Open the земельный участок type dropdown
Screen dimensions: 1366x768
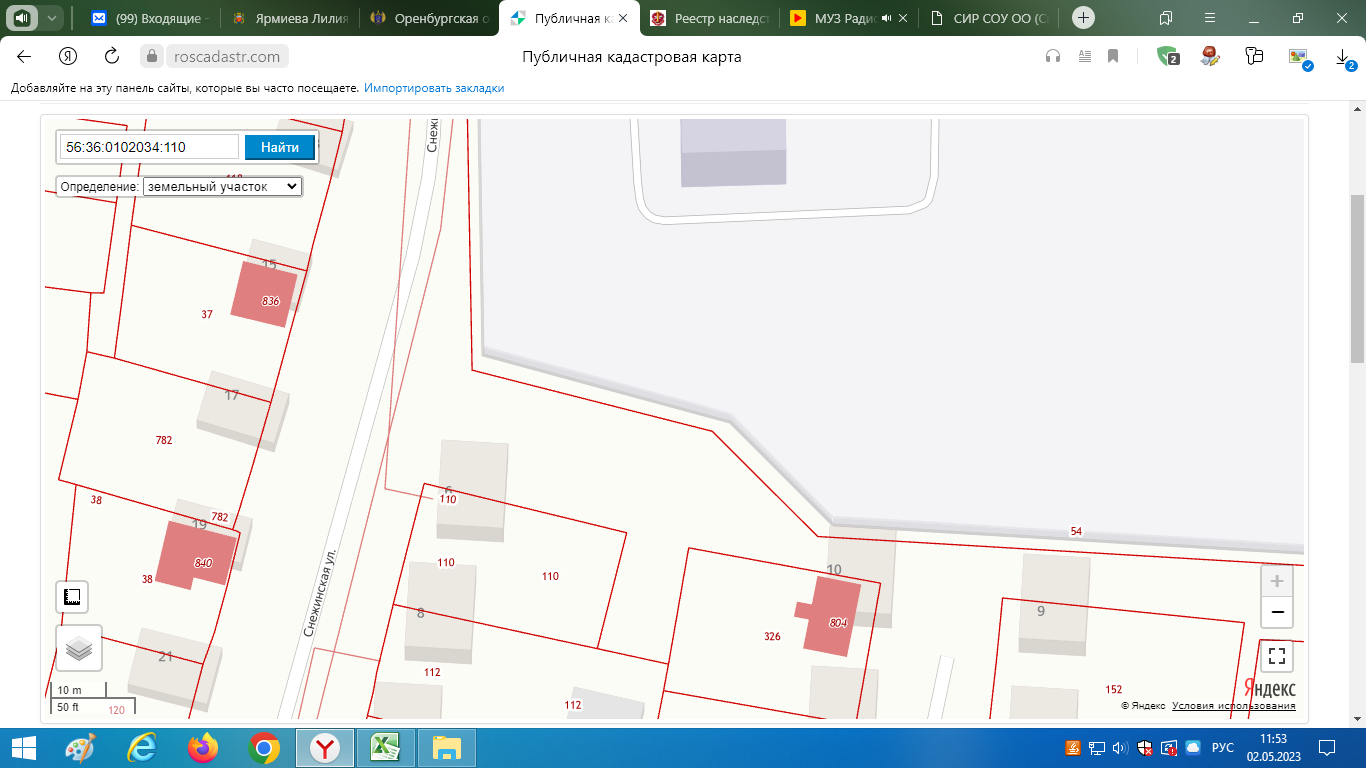(x=222, y=186)
